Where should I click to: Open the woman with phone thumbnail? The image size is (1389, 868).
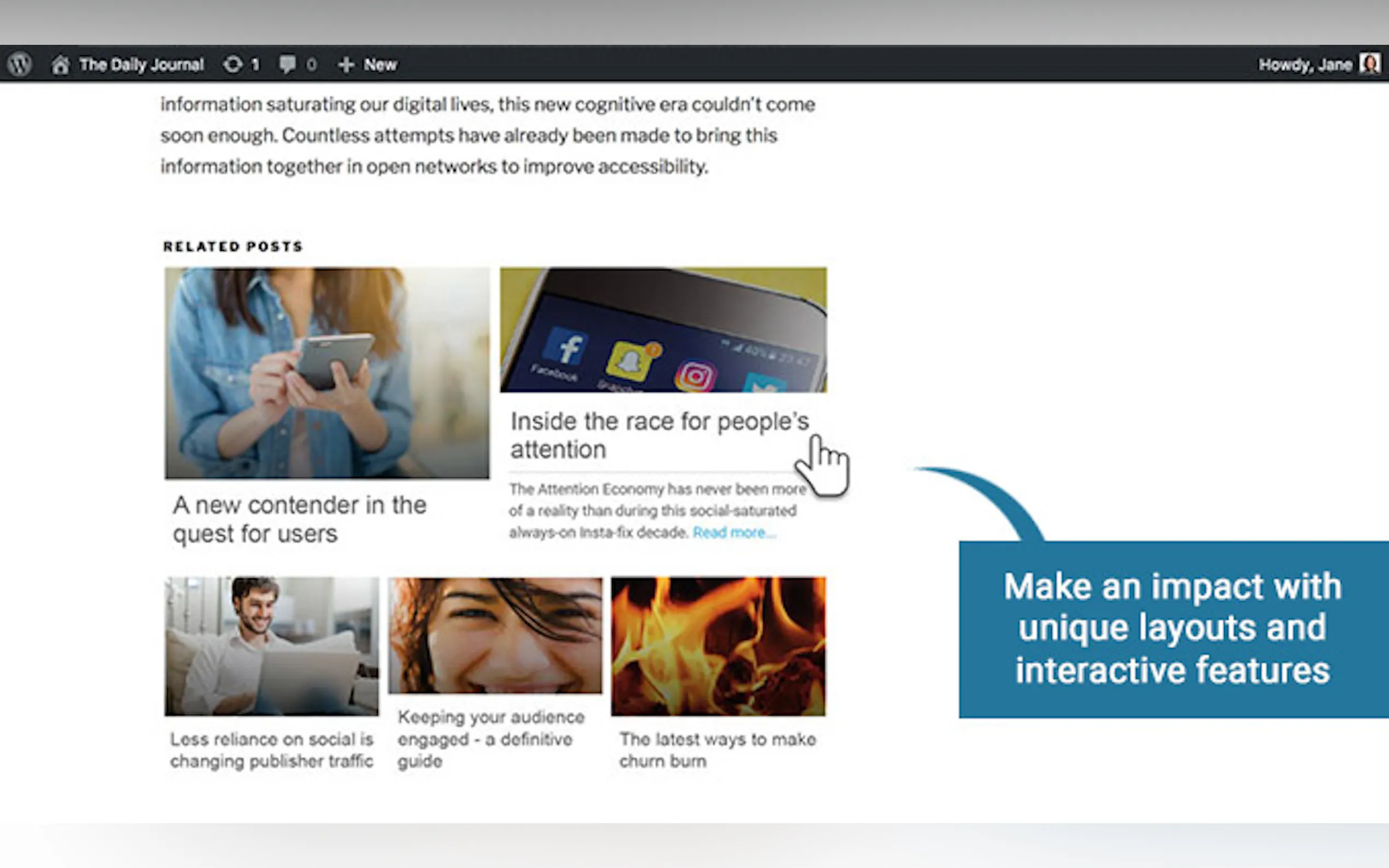coord(326,373)
